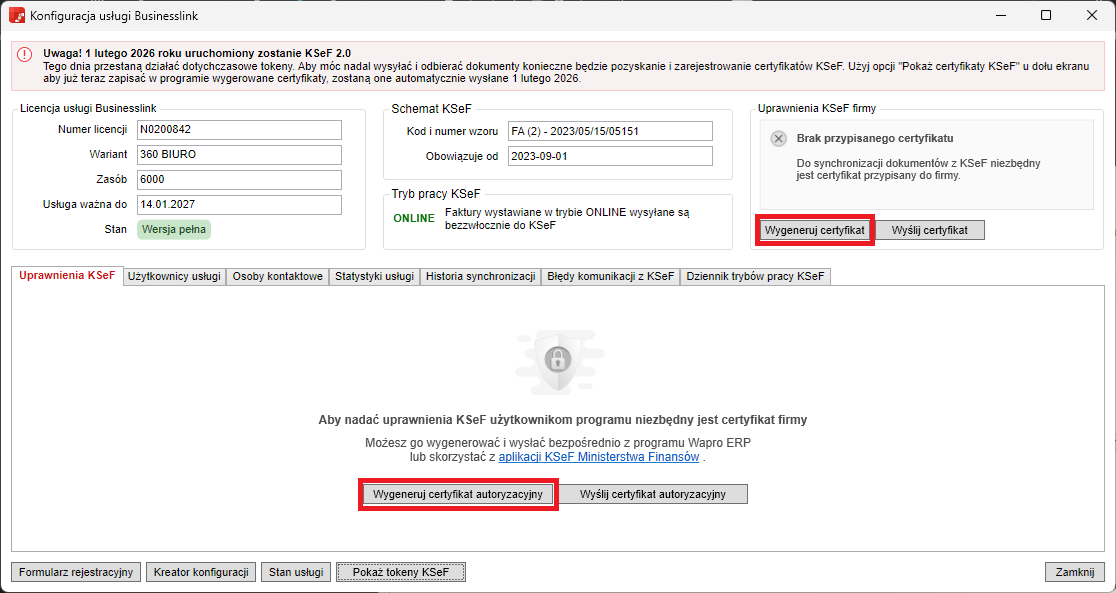Click the Kod i numer wzoru field

pos(609,131)
